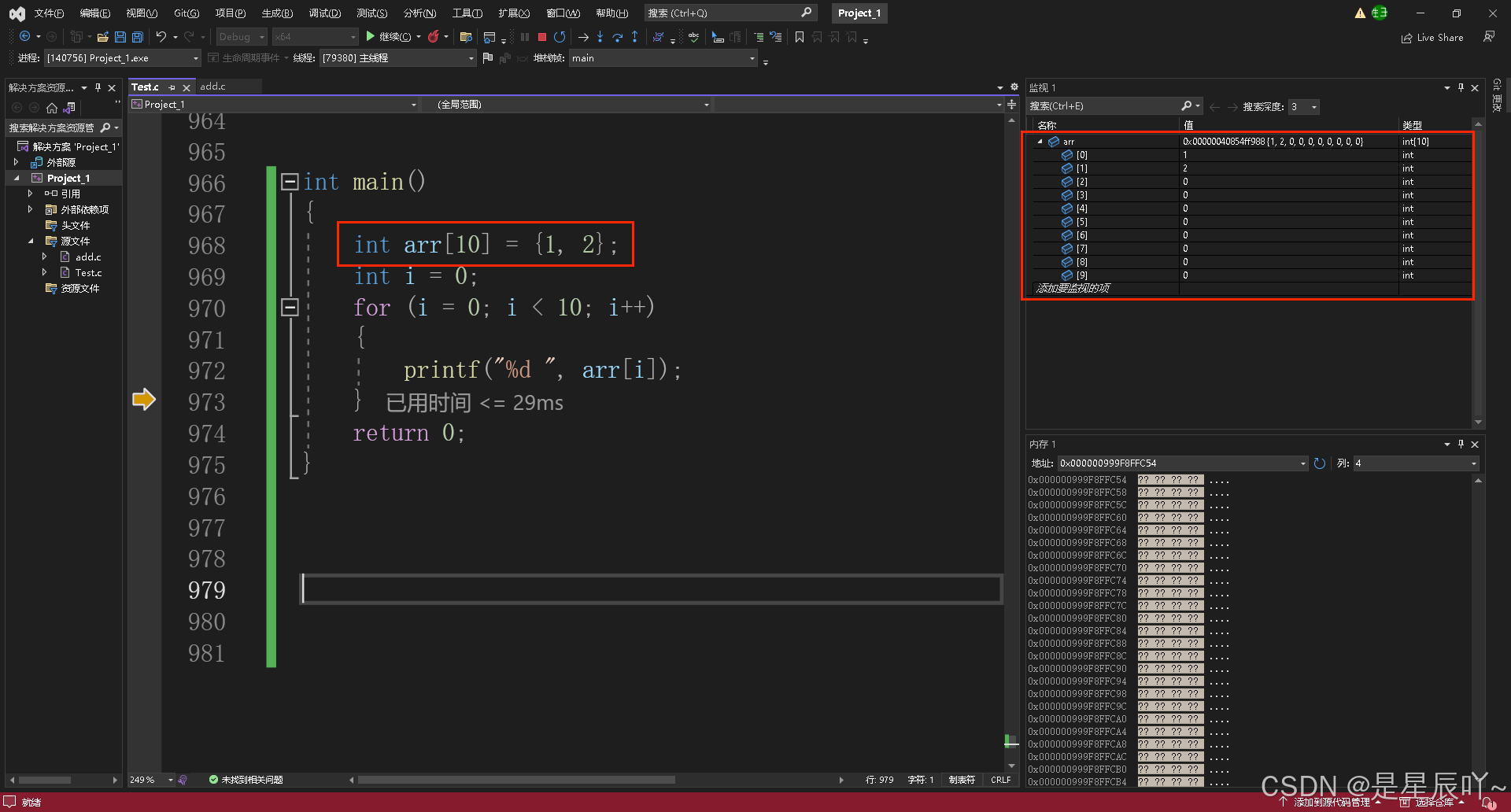
Task: Click the Save All icon
Action: [x=137, y=36]
